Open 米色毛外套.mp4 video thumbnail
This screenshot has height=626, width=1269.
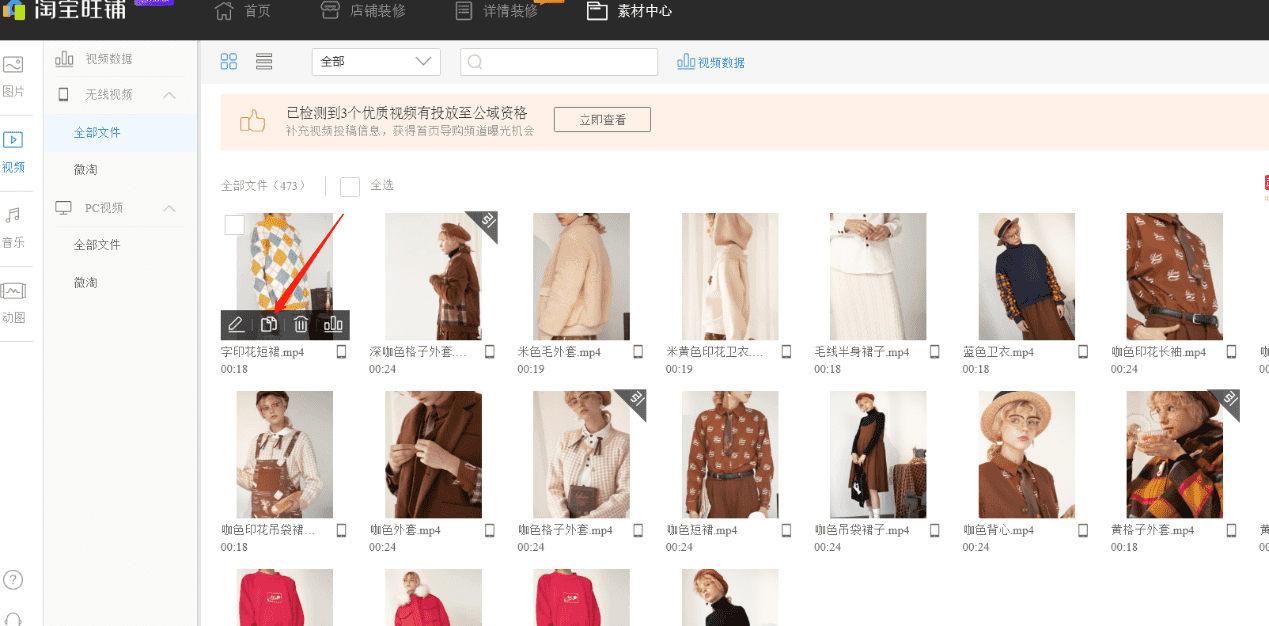click(581, 276)
